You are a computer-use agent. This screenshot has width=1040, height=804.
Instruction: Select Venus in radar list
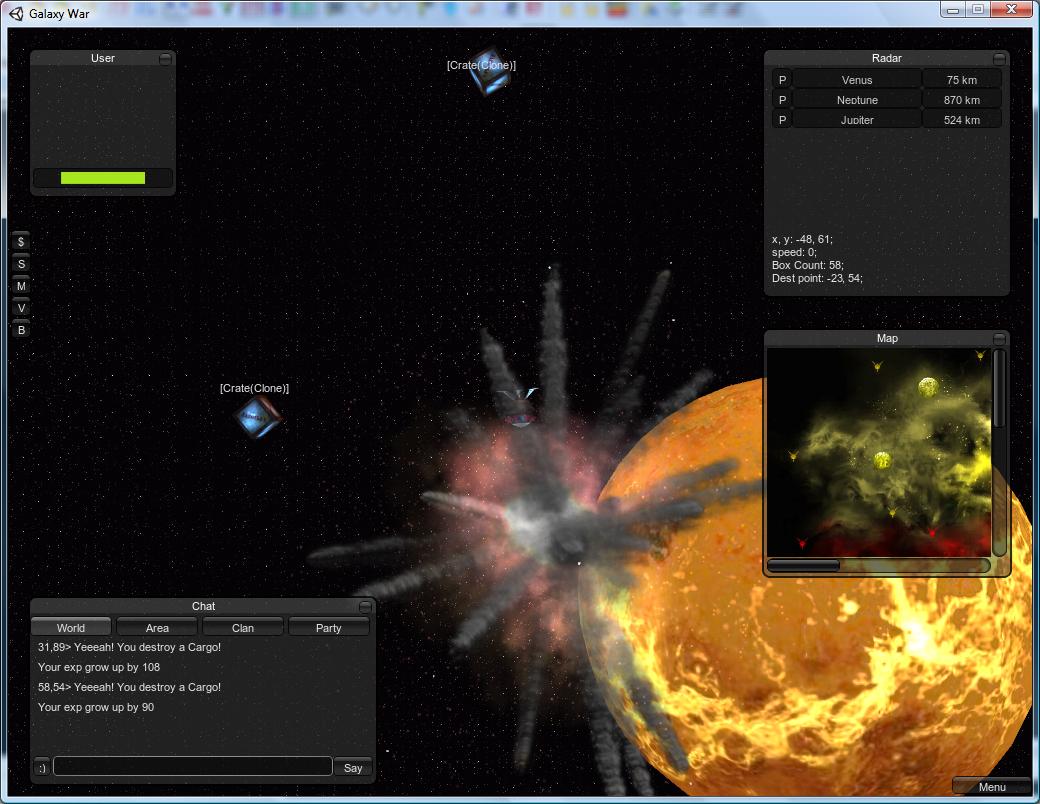point(857,80)
